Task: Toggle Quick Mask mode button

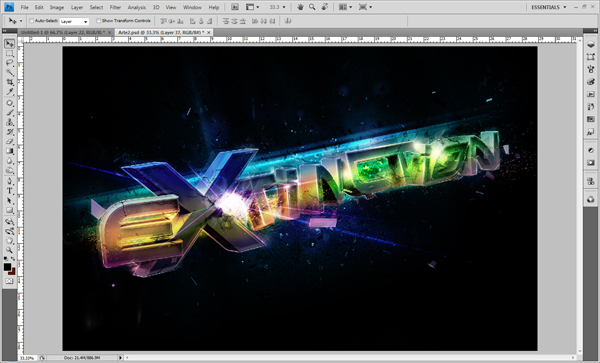Action: coord(9,281)
